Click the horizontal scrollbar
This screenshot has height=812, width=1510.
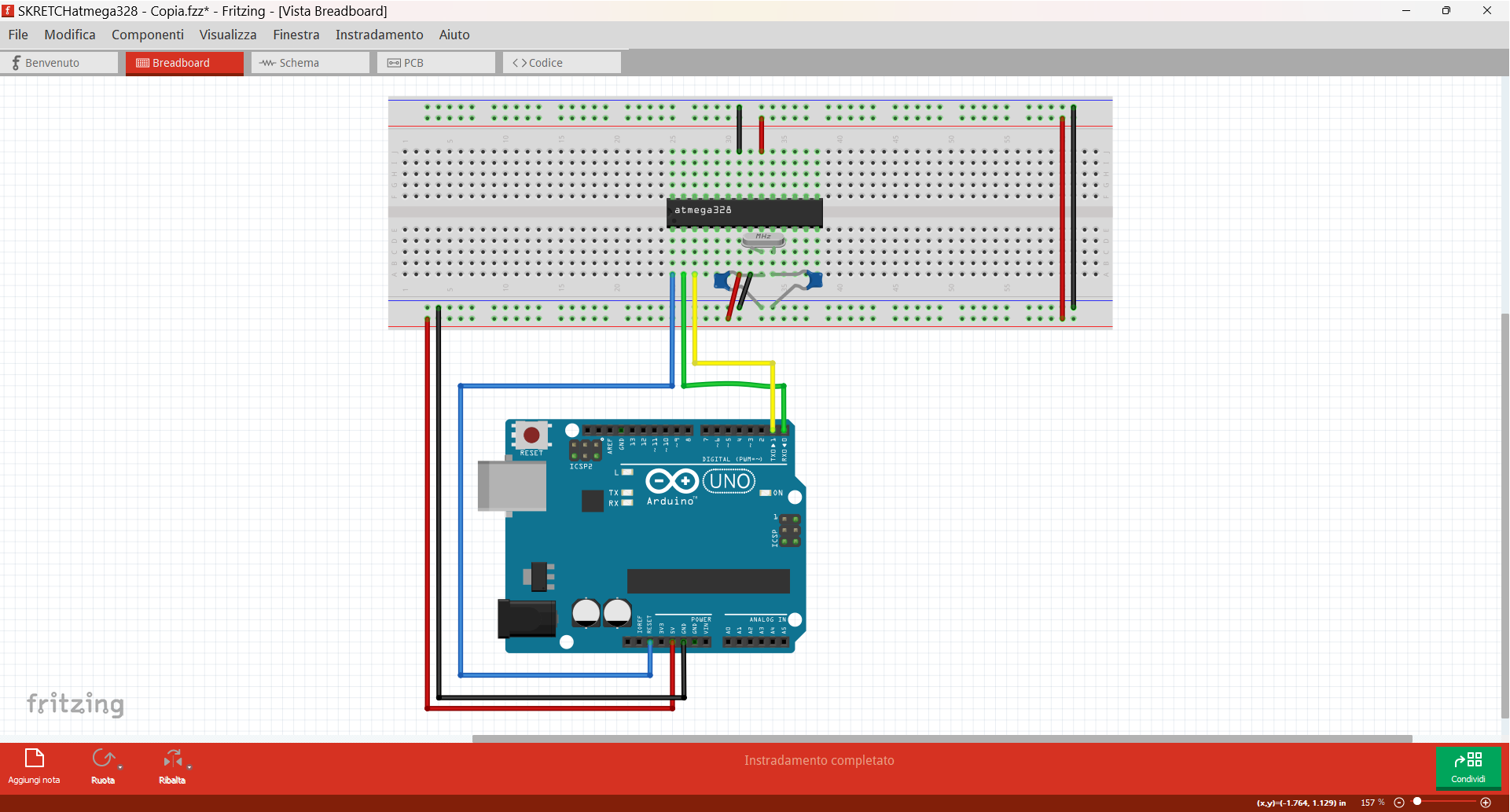click(942, 738)
